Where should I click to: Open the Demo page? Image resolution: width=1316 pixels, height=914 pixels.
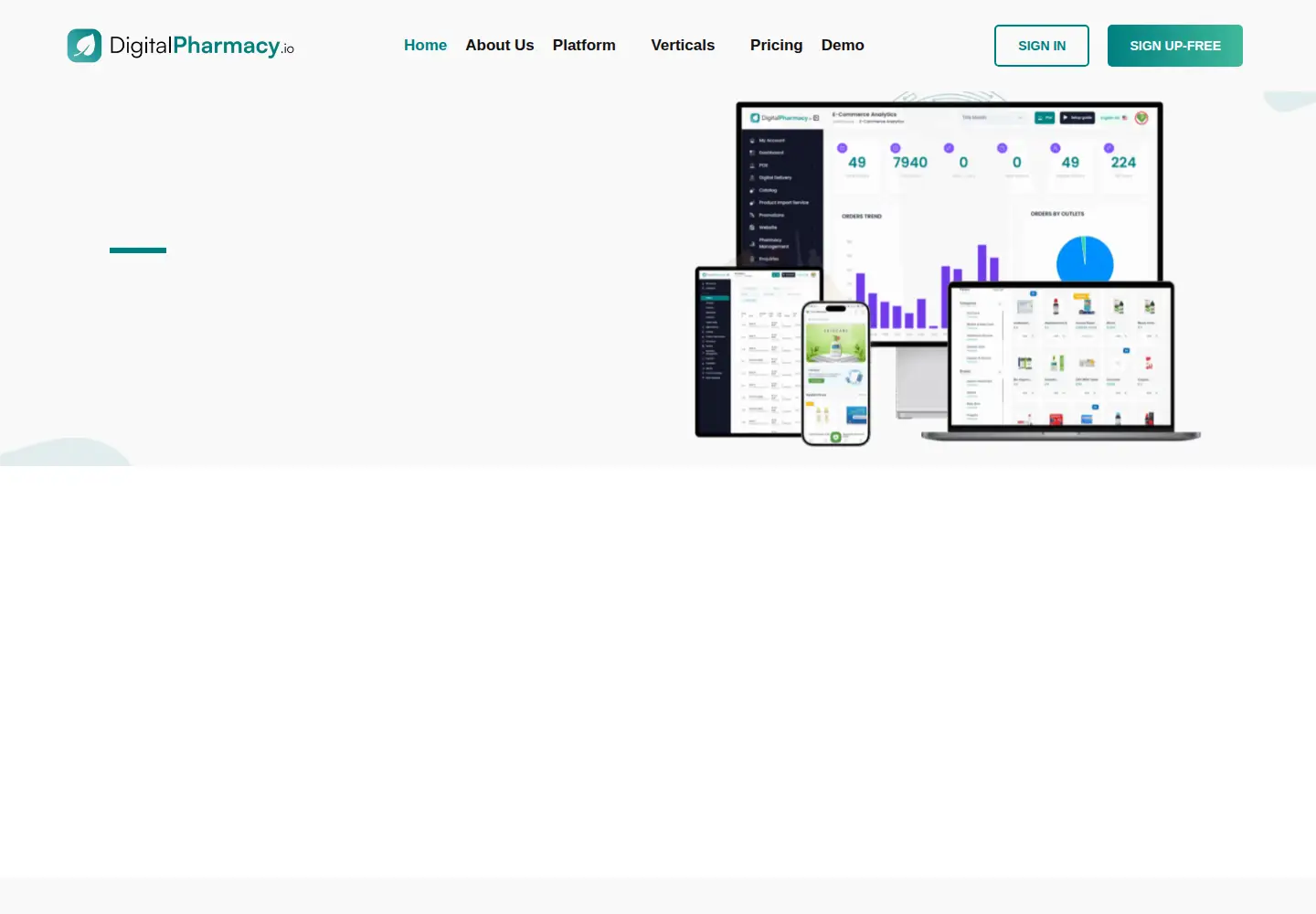843,45
